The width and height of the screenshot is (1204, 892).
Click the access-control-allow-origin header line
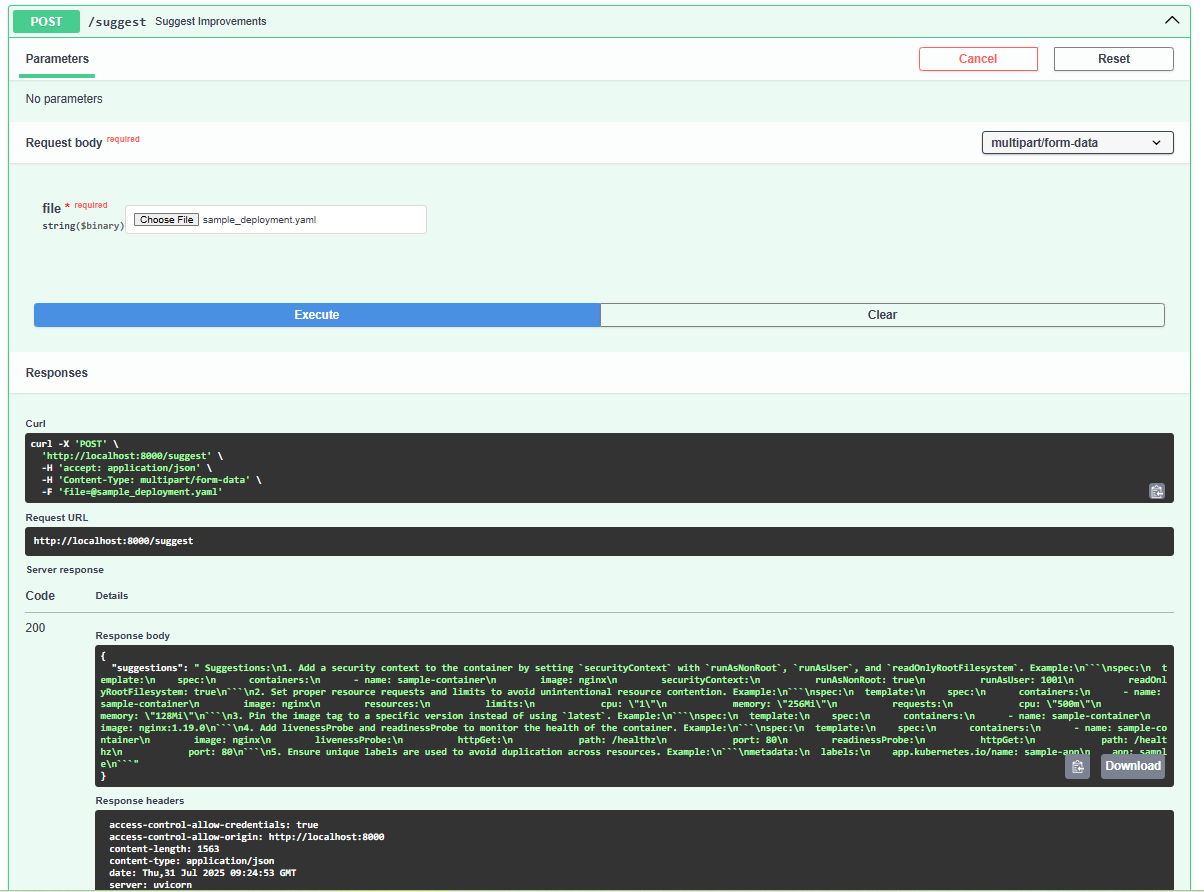(x=246, y=837)
